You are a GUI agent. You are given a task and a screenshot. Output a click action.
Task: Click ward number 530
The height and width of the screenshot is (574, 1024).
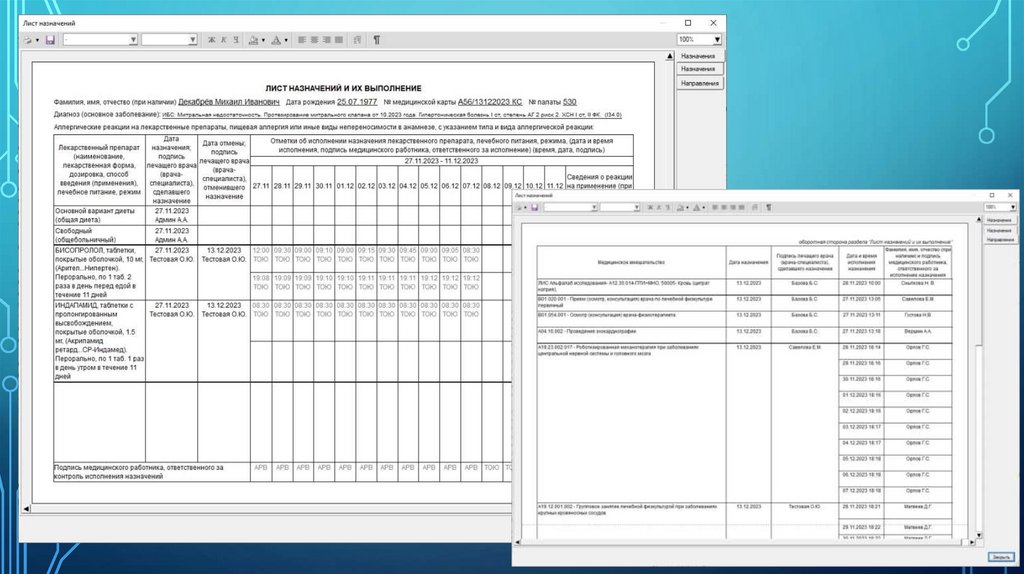pos(569,102)
